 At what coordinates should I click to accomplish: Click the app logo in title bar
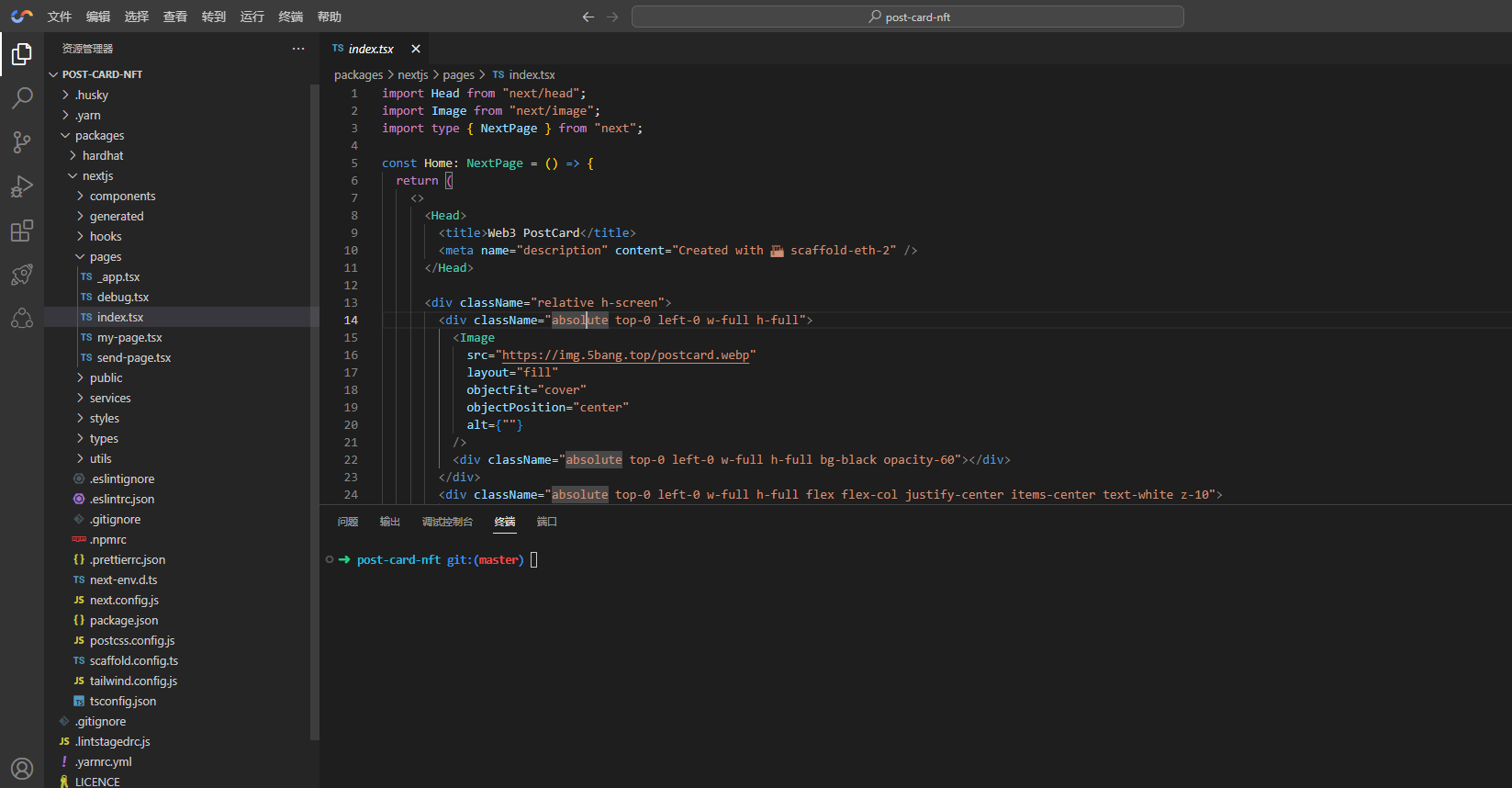[22, 17]
